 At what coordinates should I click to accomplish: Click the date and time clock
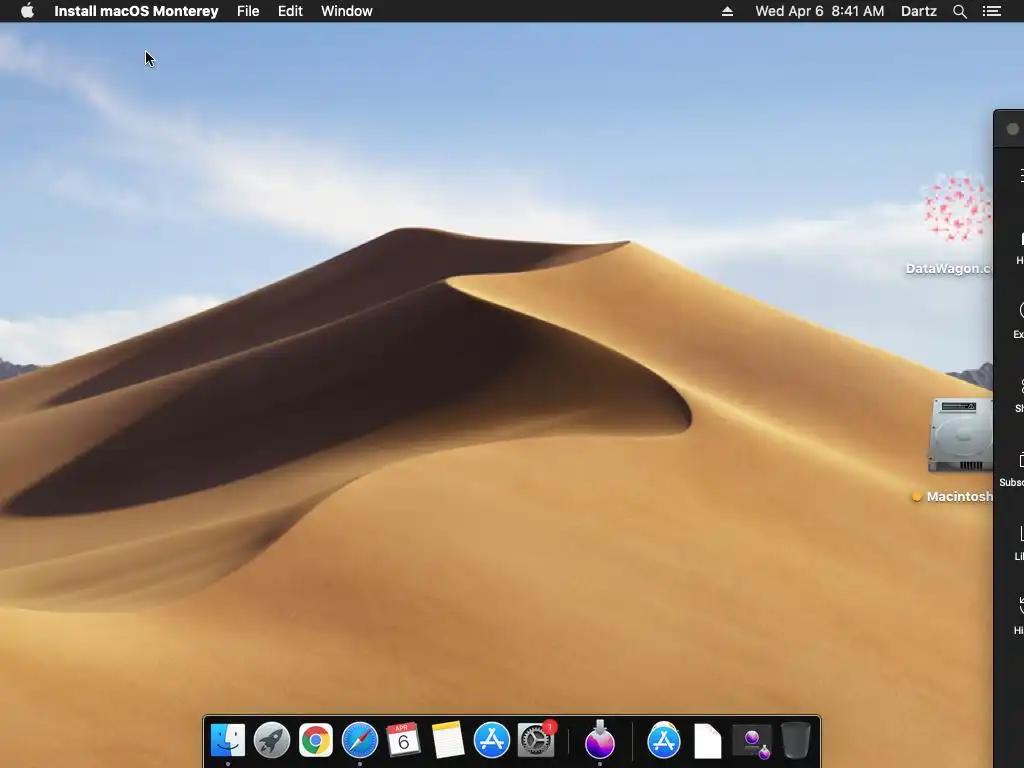(820, 11)
